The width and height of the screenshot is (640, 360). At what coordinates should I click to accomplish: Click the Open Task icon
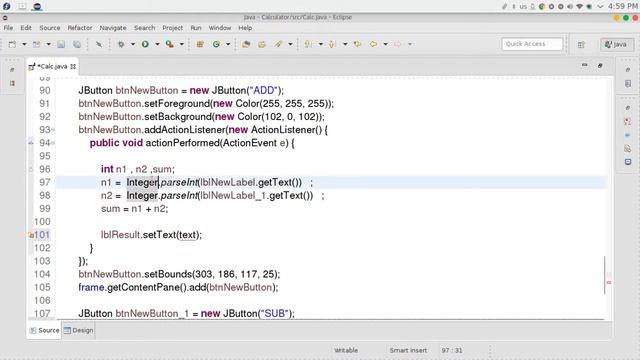(x=262, y=44)
